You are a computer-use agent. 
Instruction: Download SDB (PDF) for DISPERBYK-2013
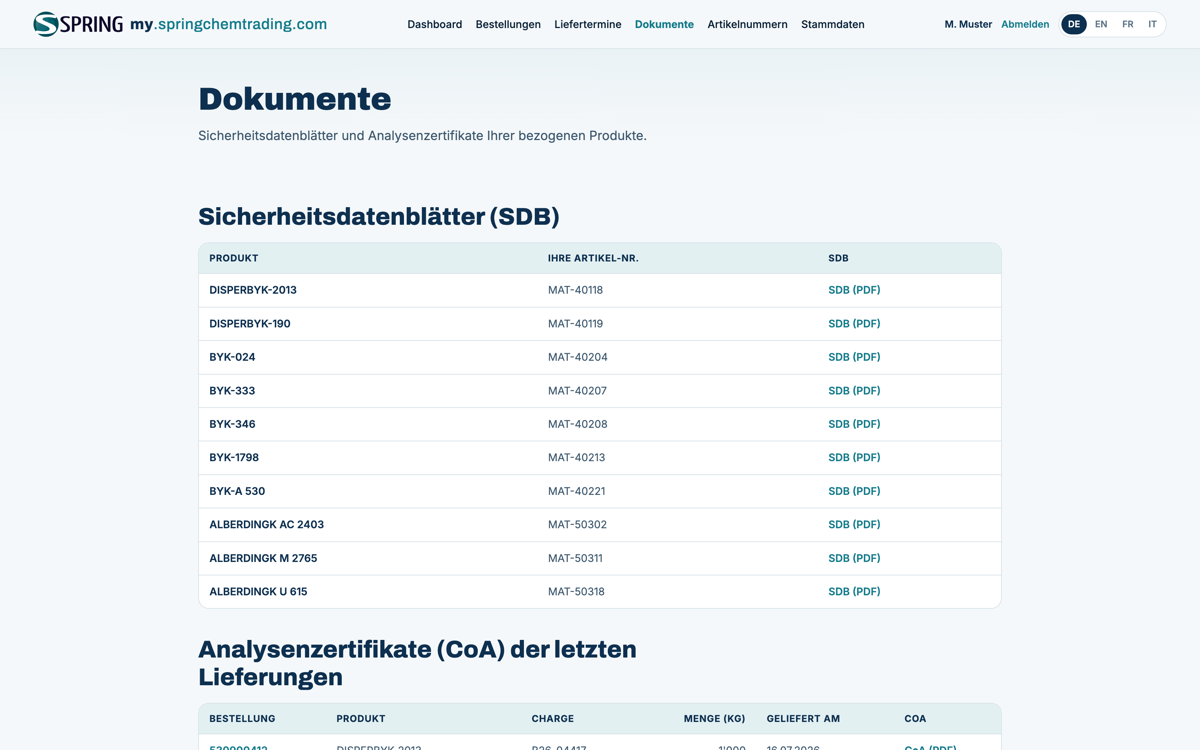(x=854, y=290)
